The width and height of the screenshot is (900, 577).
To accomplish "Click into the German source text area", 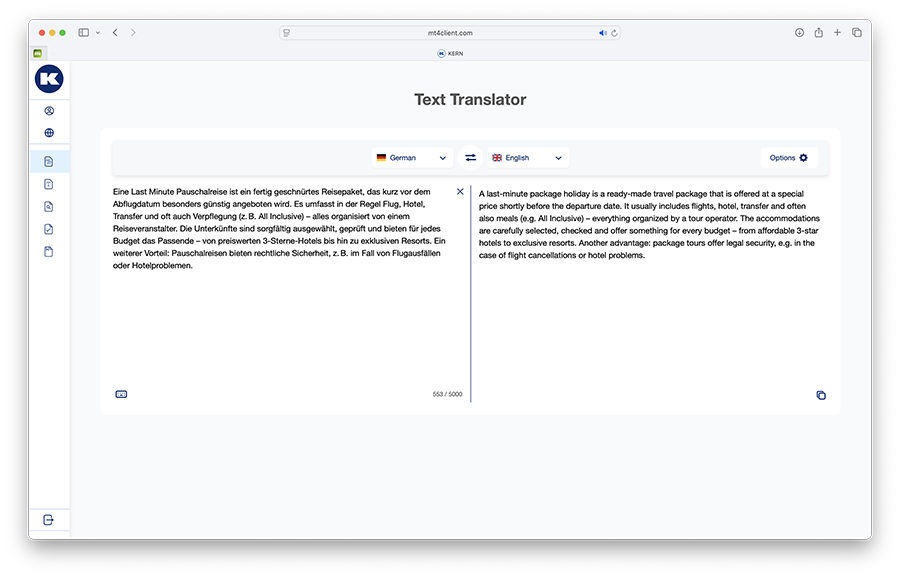I will pos(280,229).
